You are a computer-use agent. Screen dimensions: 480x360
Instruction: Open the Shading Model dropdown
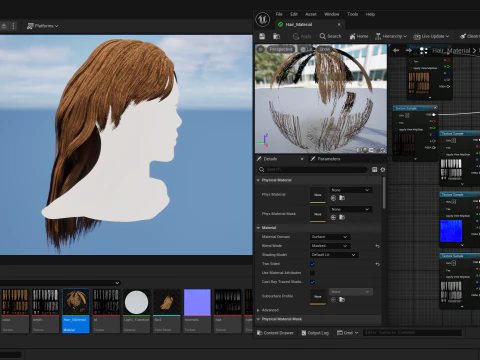334,255
